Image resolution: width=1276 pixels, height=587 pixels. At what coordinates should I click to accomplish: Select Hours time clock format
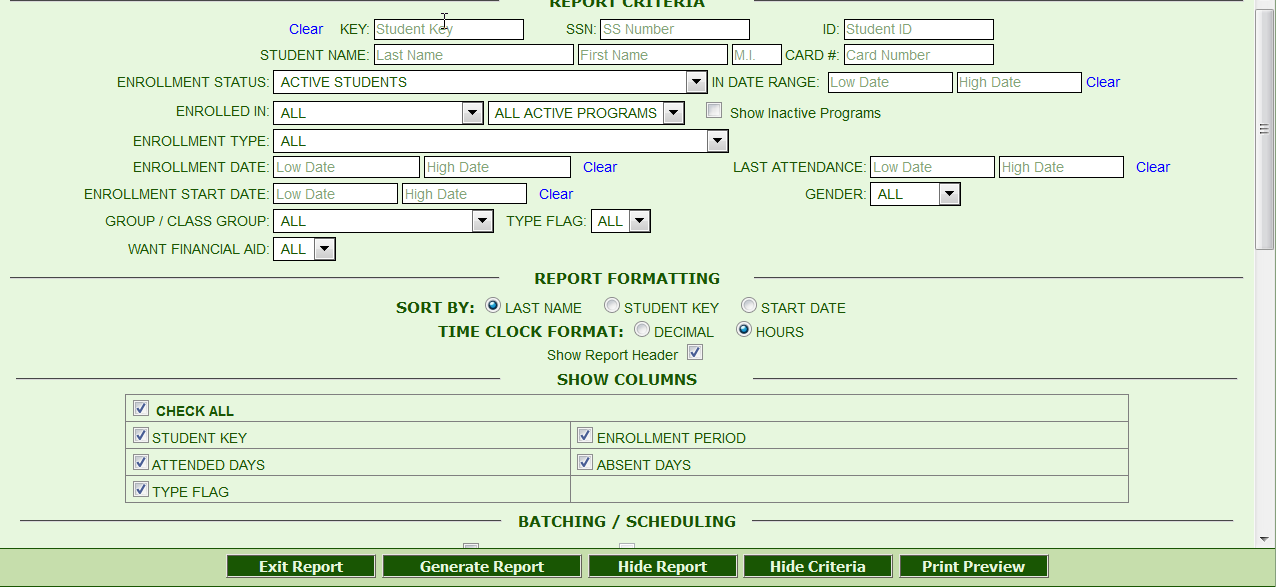[x=744, y=329]
